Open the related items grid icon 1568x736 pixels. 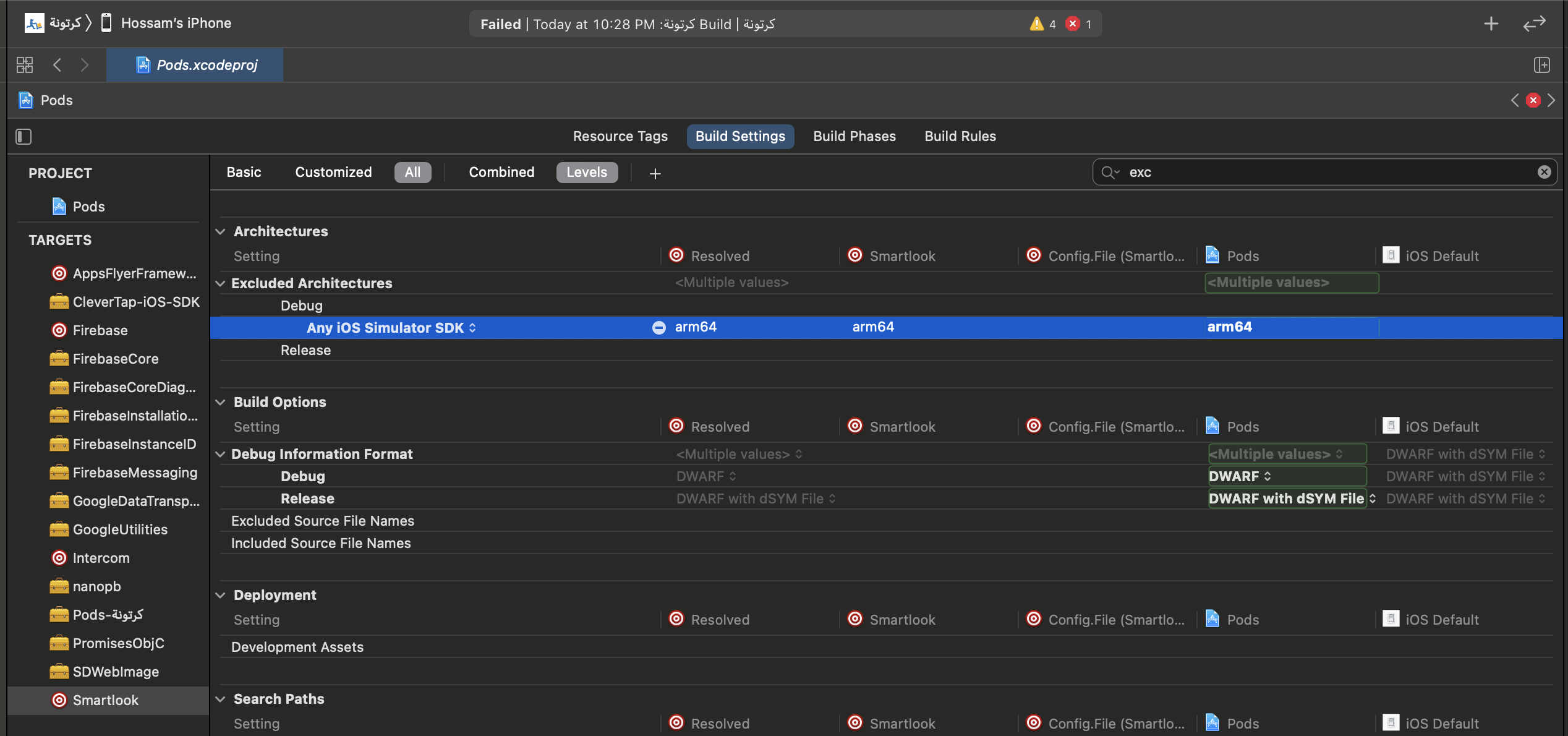click(x=25, y=65)
